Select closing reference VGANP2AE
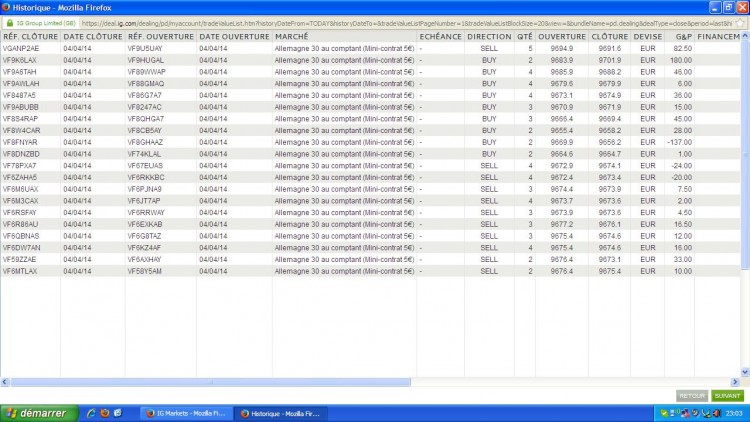 [21, 48]
